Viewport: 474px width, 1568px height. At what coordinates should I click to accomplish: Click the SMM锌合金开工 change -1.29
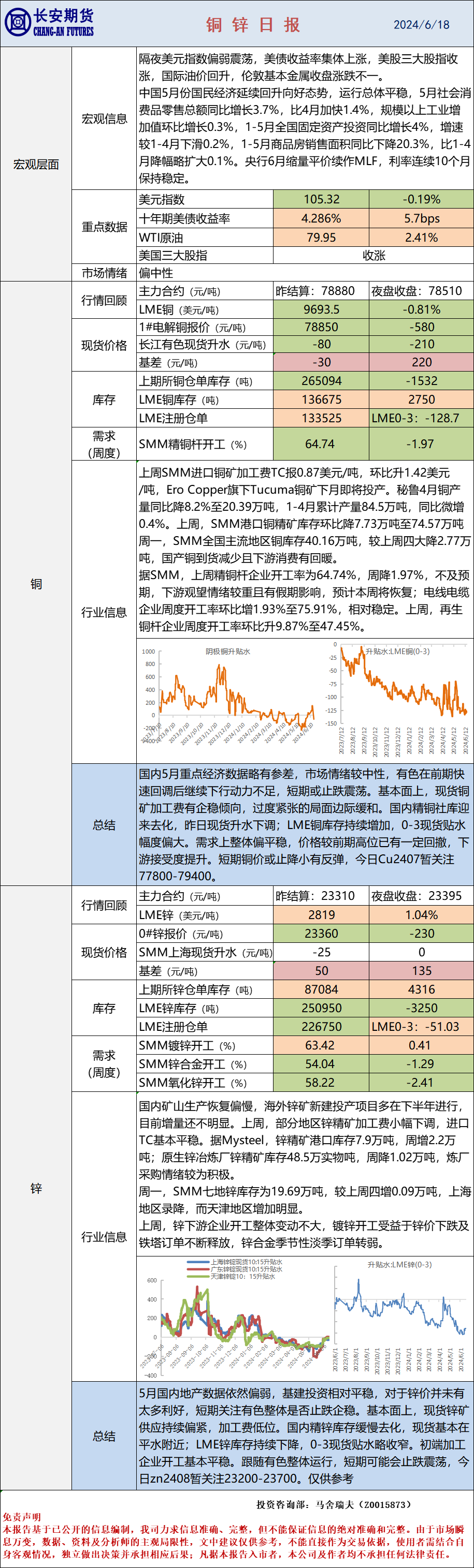click(421, 1064)
